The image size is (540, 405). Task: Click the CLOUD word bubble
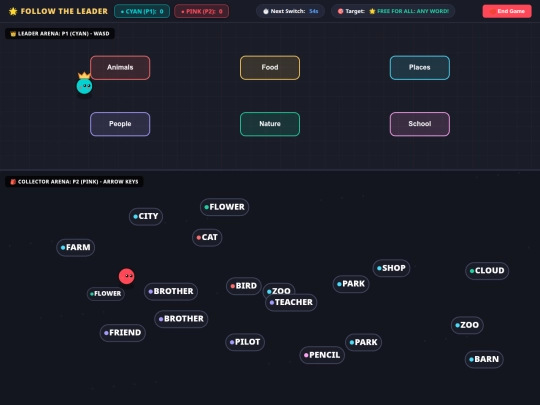tap(487, 271)
